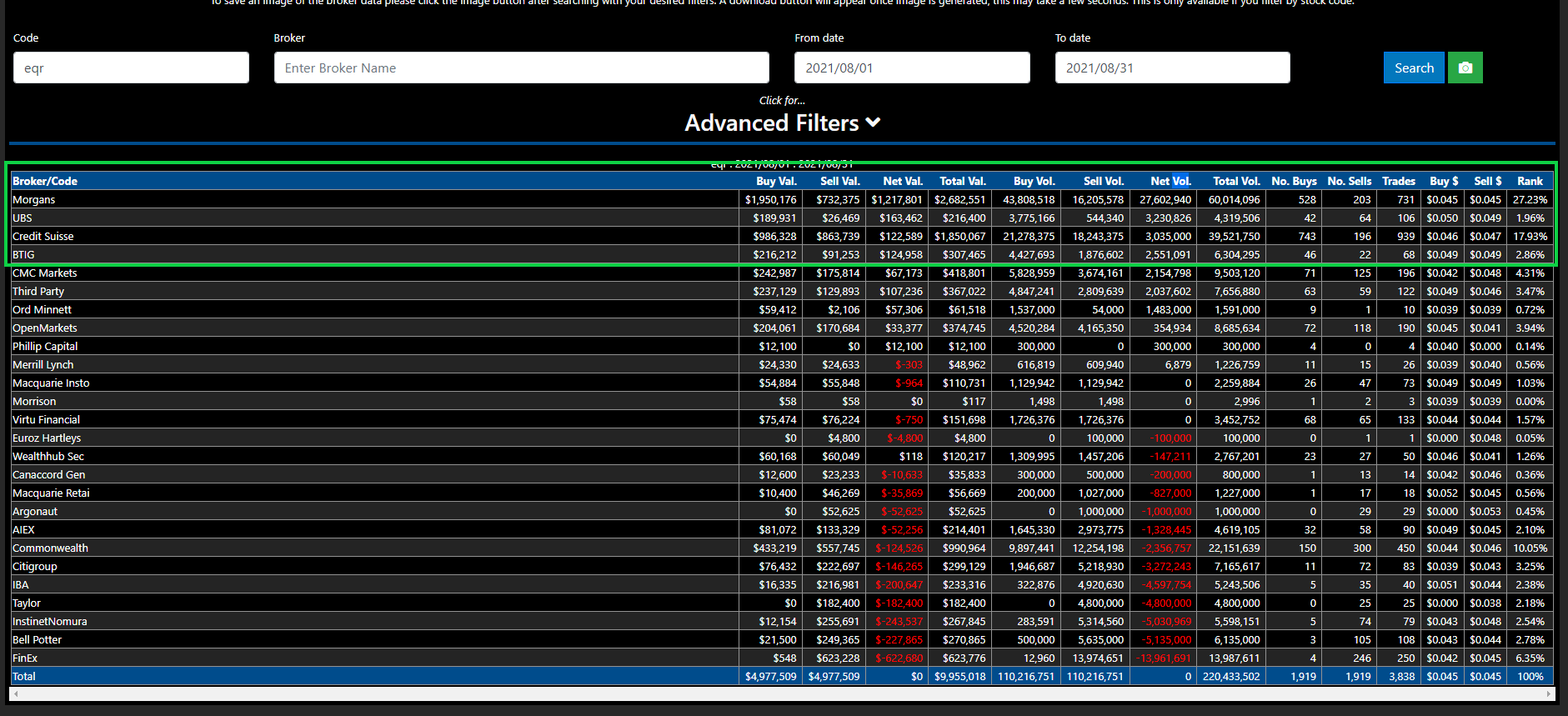Sort by Sell Vol. column header
The width and height of the screenshot is (1568, 716).
(x=1104, y=181)
